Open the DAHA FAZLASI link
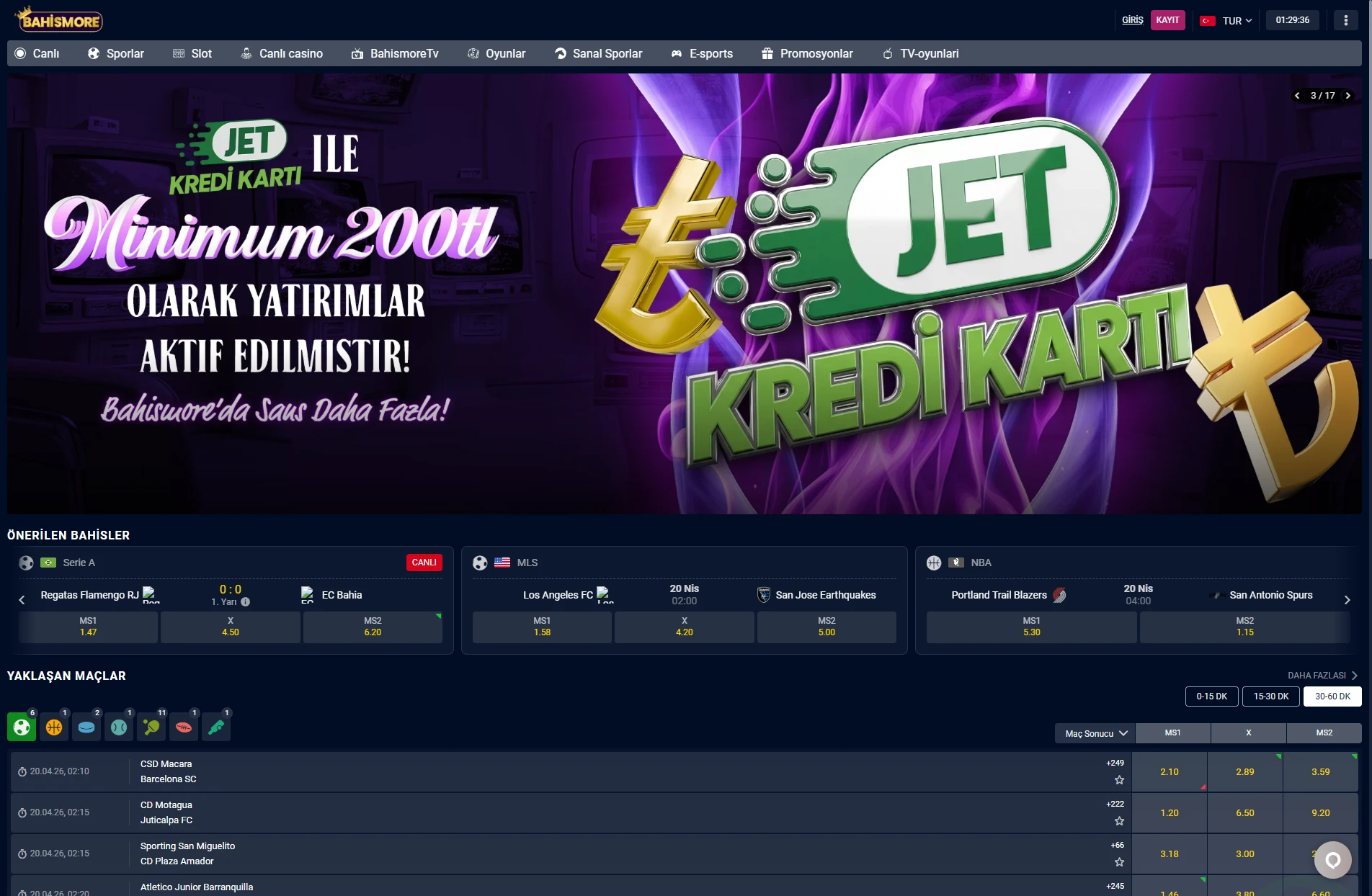The image size is (1372, 896). tap(1322, 676)
